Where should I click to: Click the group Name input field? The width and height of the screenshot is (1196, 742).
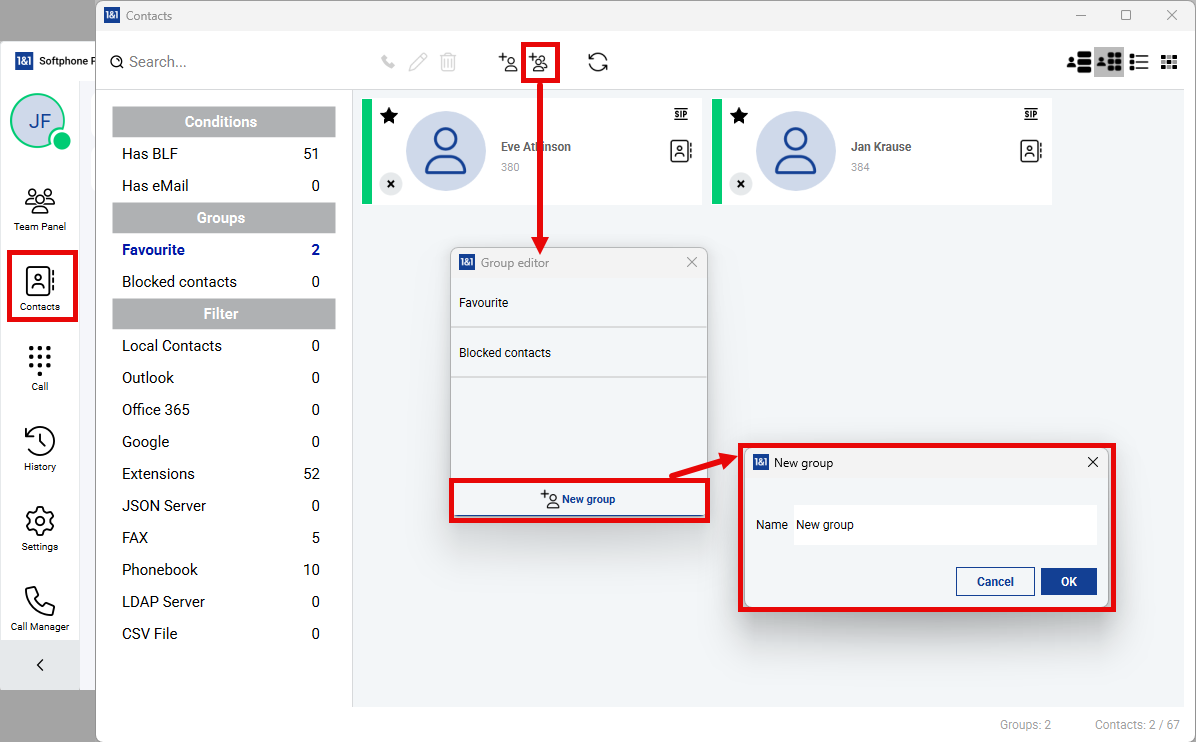[944, 525]
